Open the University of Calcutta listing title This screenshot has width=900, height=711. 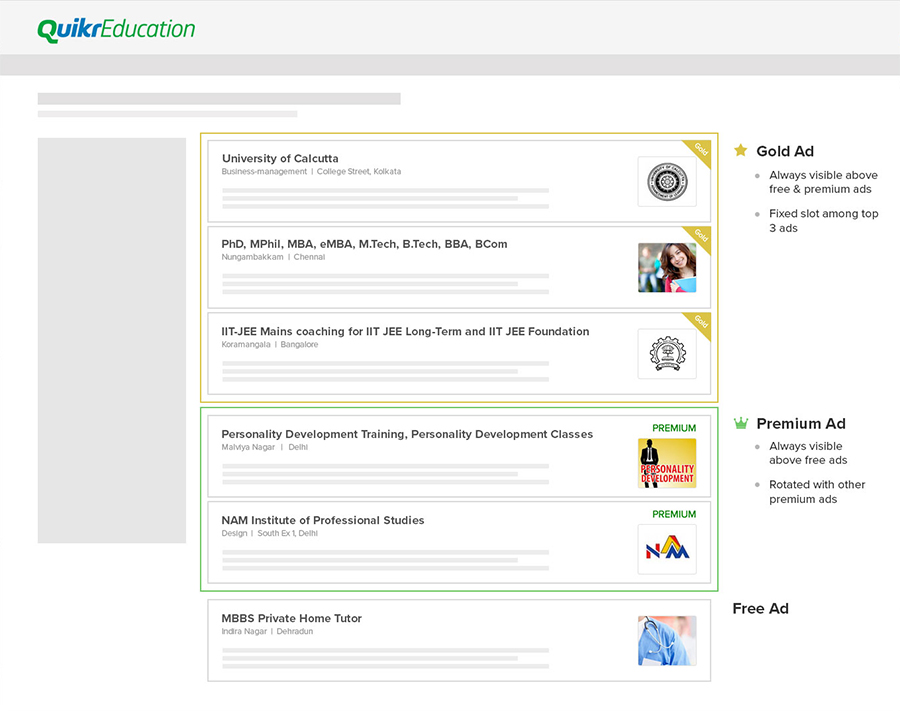280,158
